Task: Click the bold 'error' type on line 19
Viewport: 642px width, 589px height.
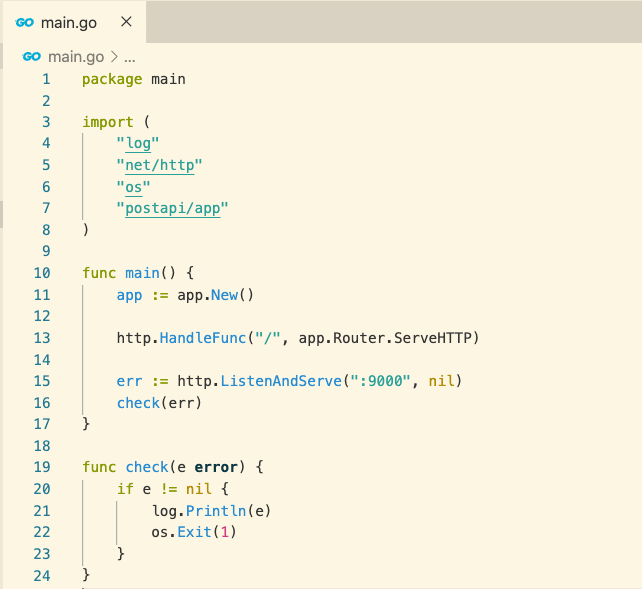Action: pos(216,467)
